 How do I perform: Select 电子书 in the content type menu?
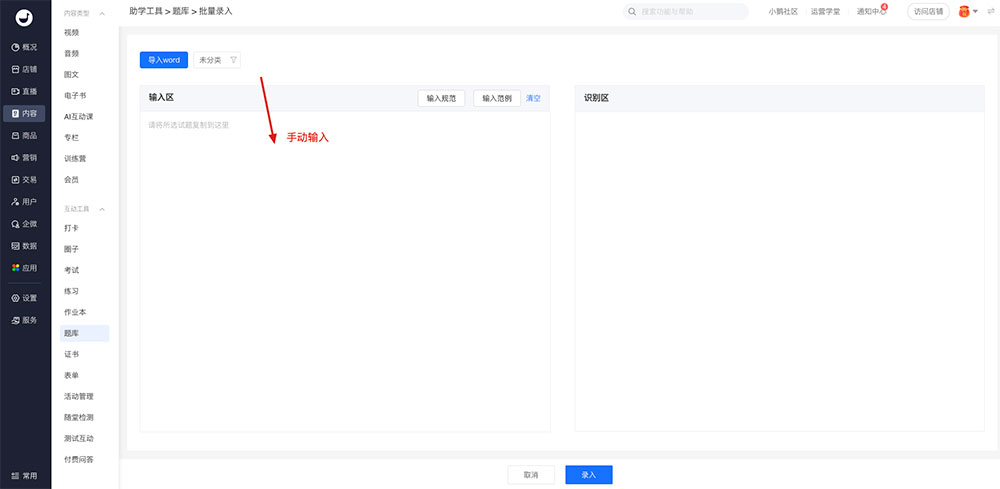point(75,95)
